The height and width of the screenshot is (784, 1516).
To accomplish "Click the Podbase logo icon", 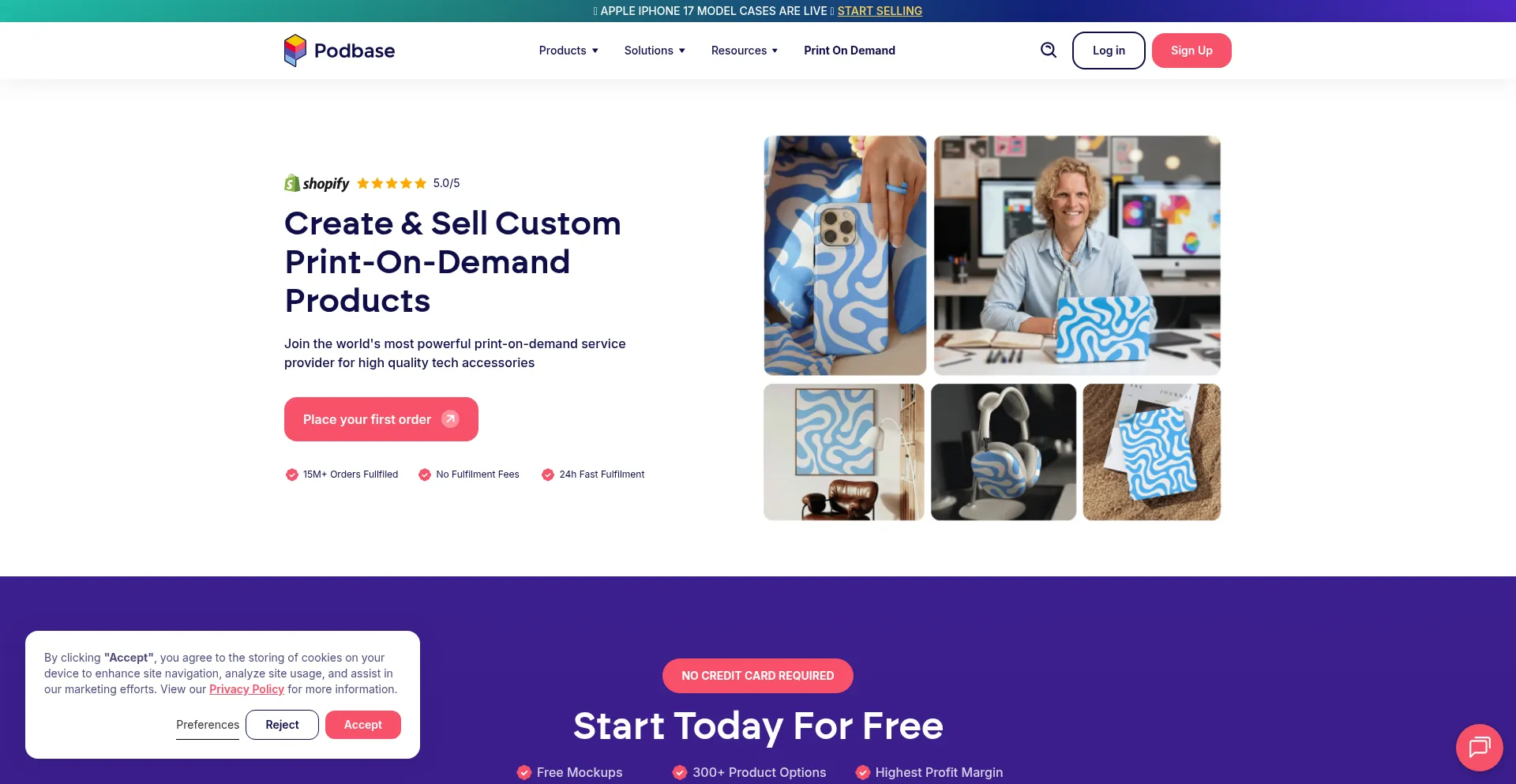I will point(295,51).
